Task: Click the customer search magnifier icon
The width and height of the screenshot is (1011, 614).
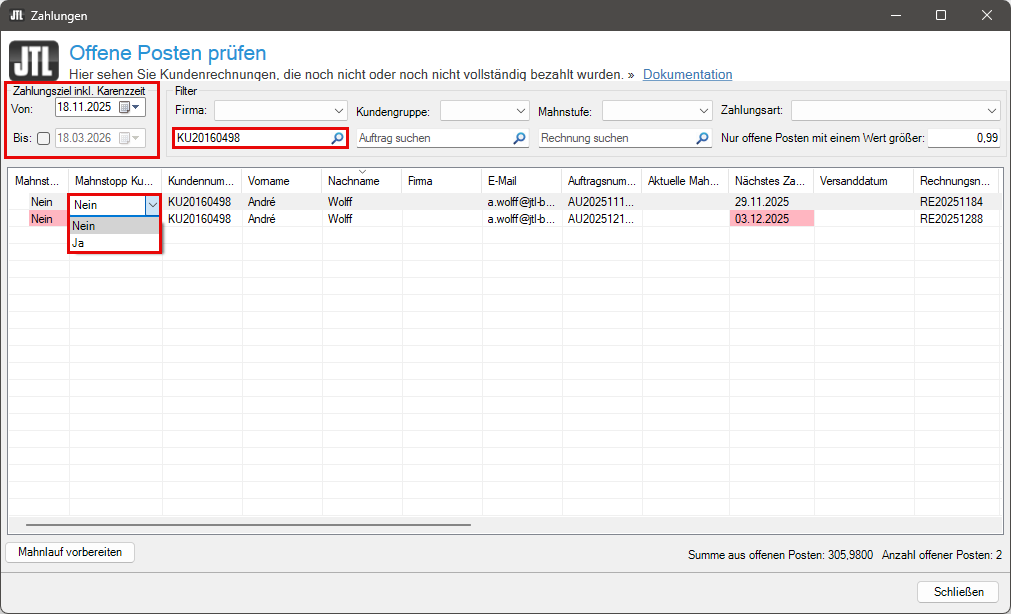Action: click(338, 138)
